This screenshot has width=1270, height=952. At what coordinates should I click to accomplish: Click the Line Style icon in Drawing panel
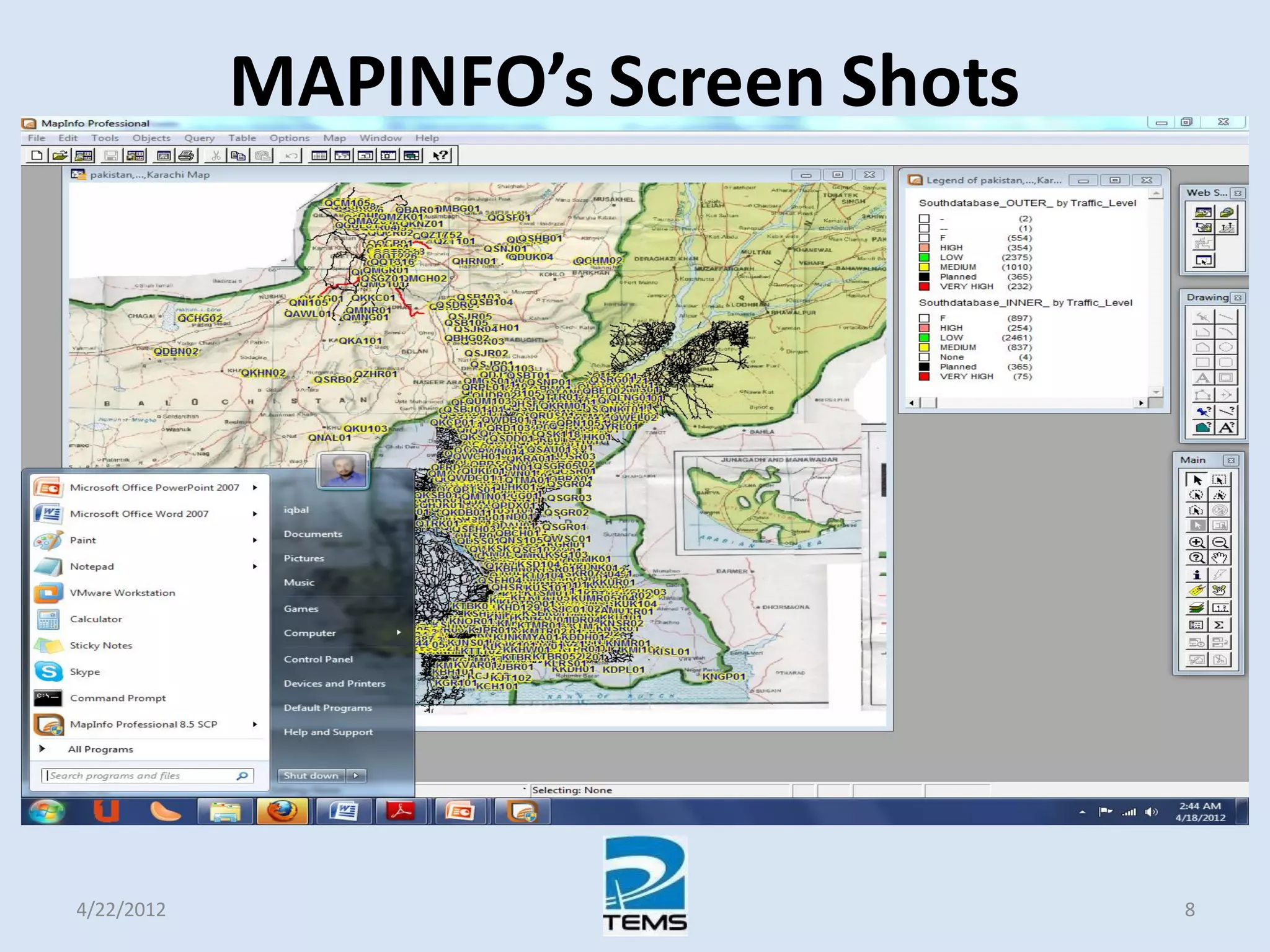pyautogui.click(x=1227, y=411)
